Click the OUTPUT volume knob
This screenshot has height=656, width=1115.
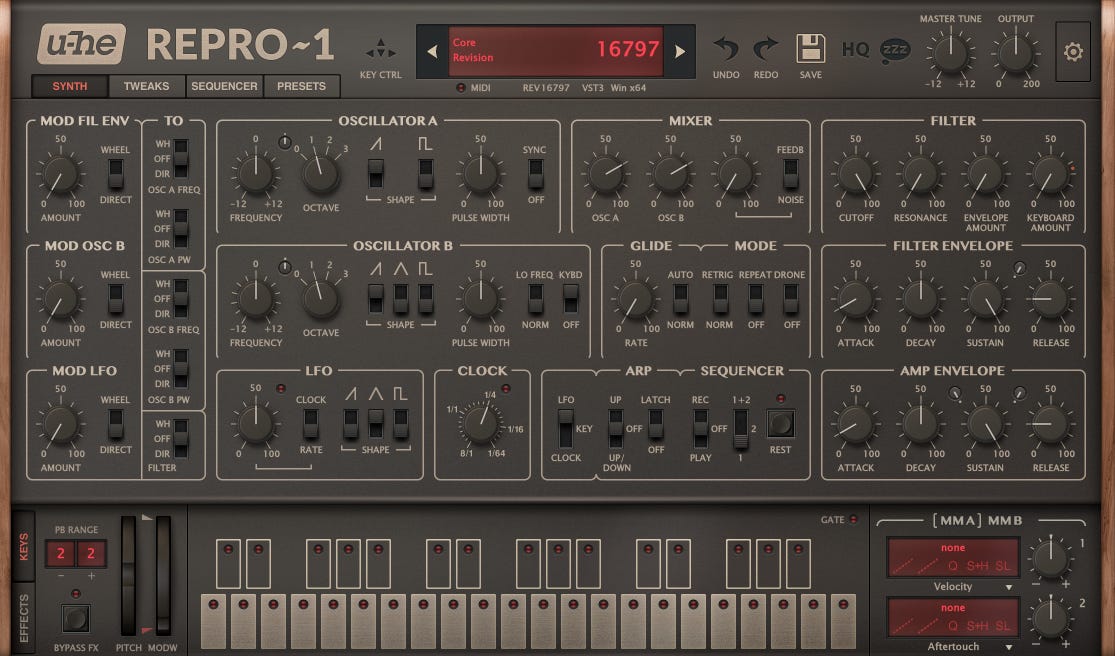(x=1015, y=55)
